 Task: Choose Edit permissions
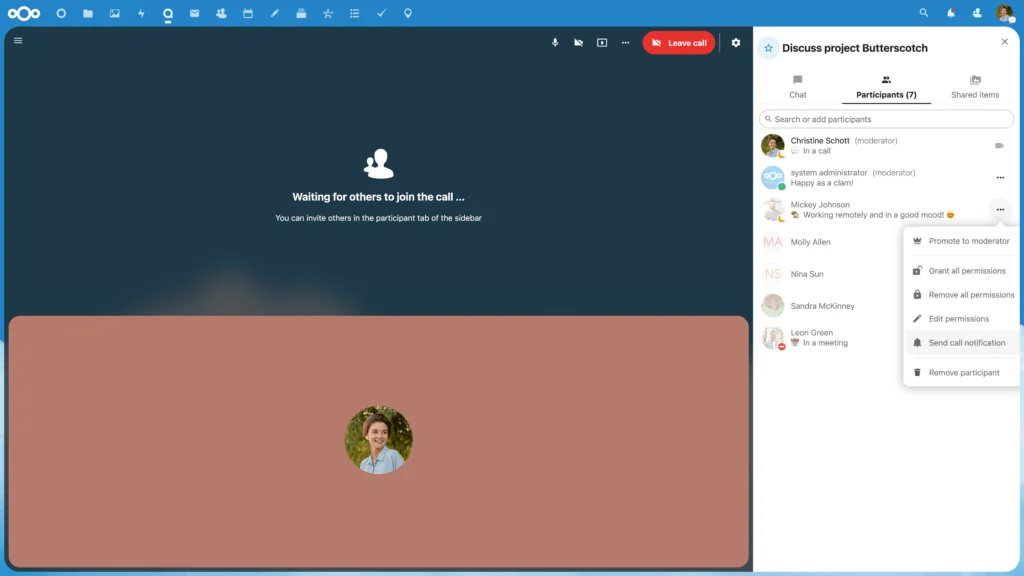[962, 319]
